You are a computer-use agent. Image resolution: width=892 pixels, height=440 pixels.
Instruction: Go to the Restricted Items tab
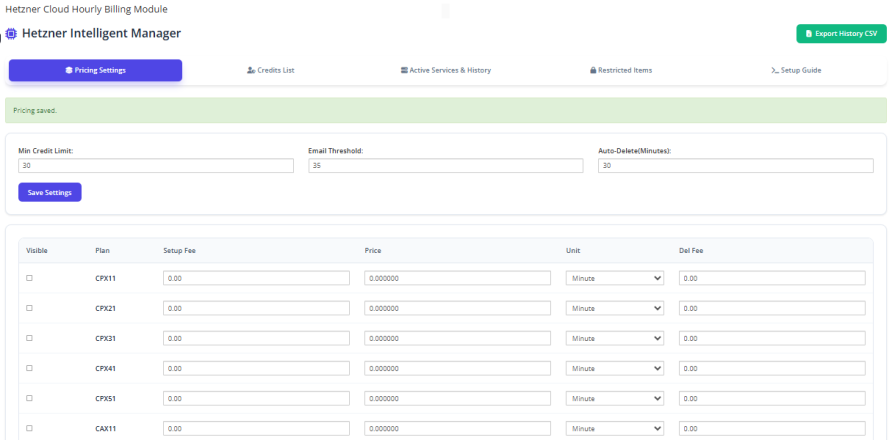(x=621, y=71)
